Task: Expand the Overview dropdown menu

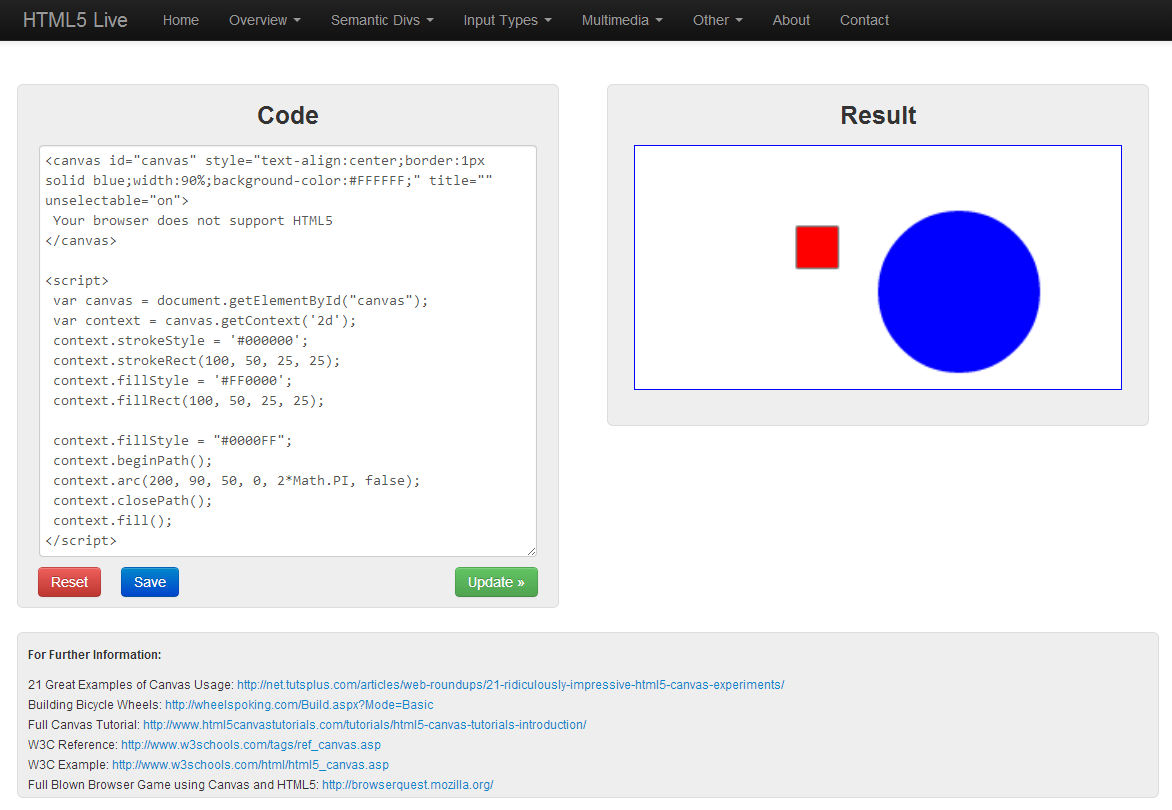Action: coord(264,20)
